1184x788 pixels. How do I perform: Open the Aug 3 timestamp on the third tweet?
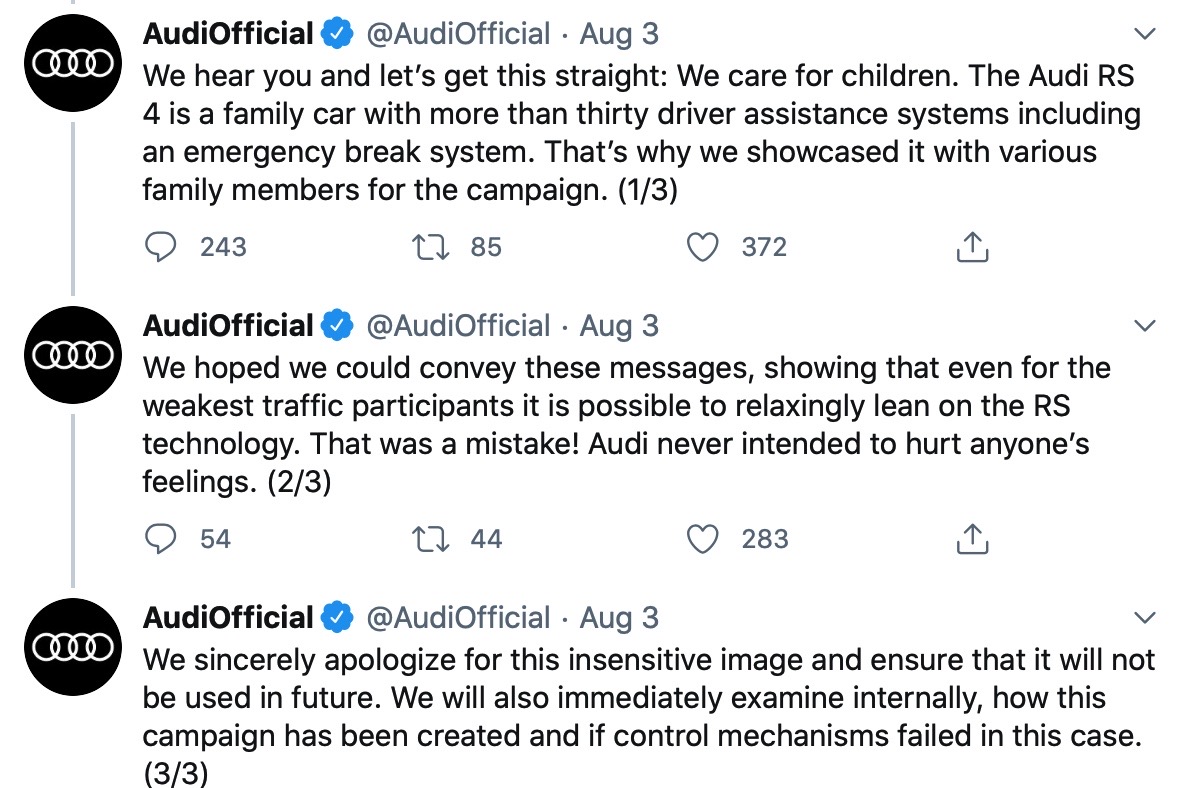[619, 618]
